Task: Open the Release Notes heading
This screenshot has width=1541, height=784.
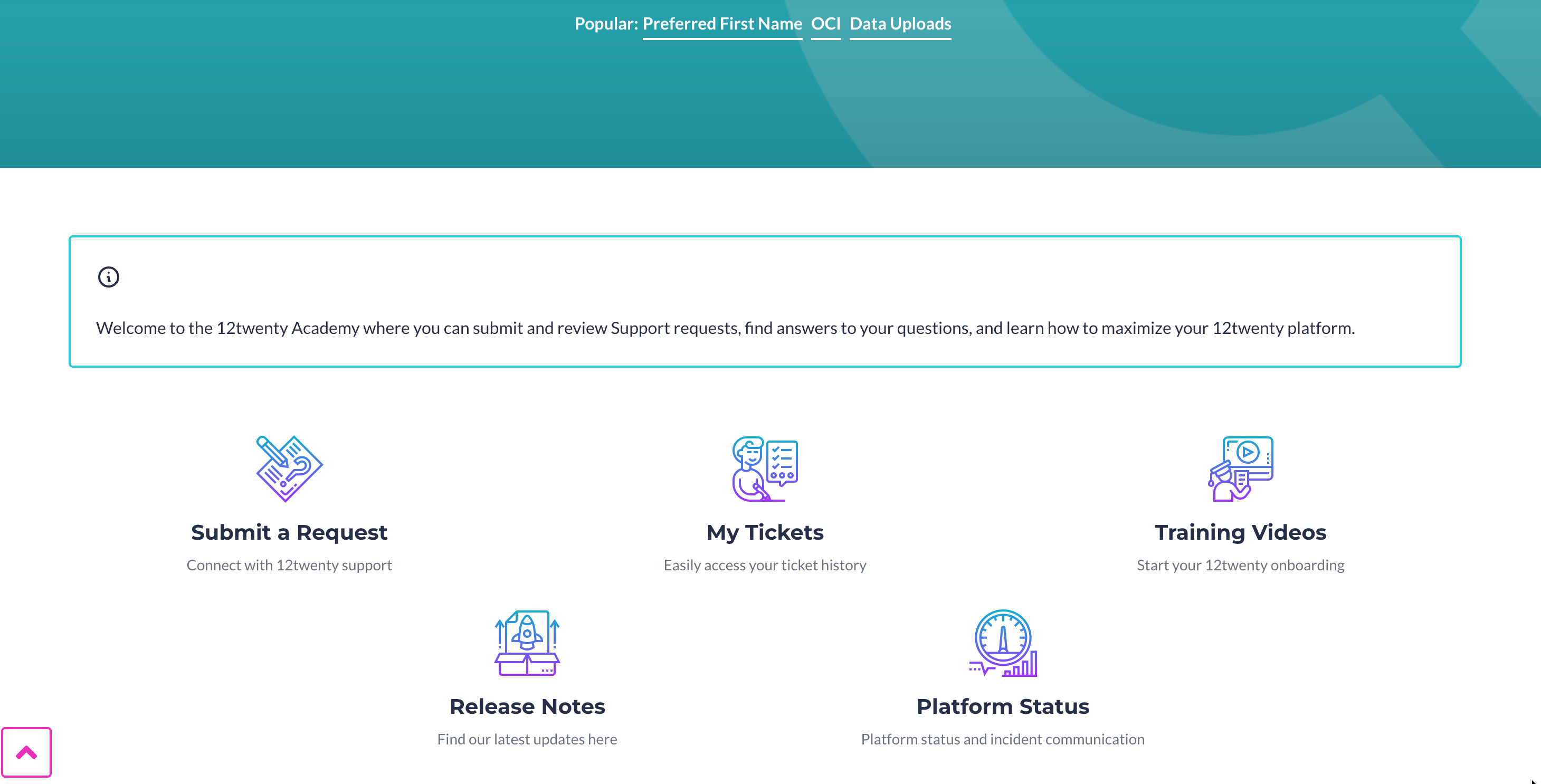Action: click(527, 706)
